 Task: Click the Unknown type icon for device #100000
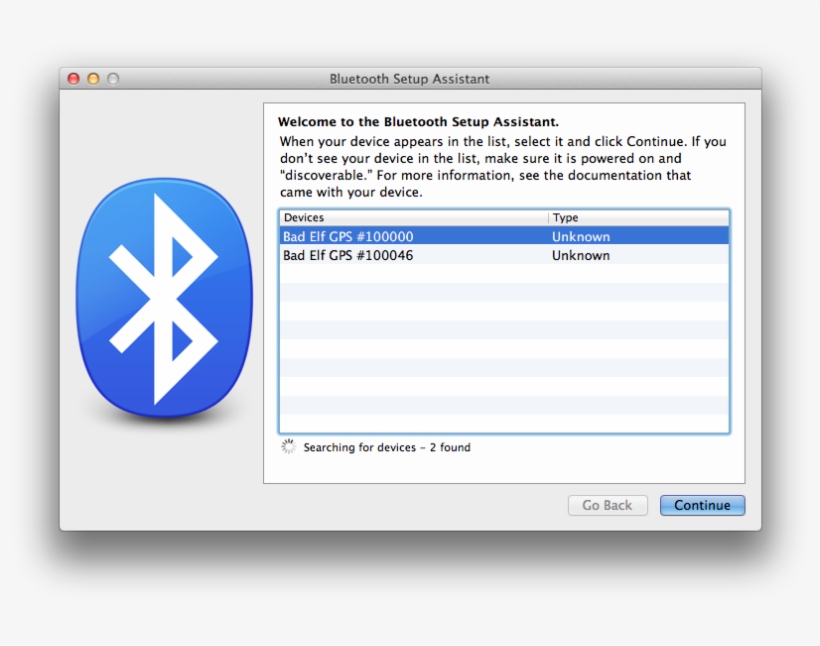(582, 237)
